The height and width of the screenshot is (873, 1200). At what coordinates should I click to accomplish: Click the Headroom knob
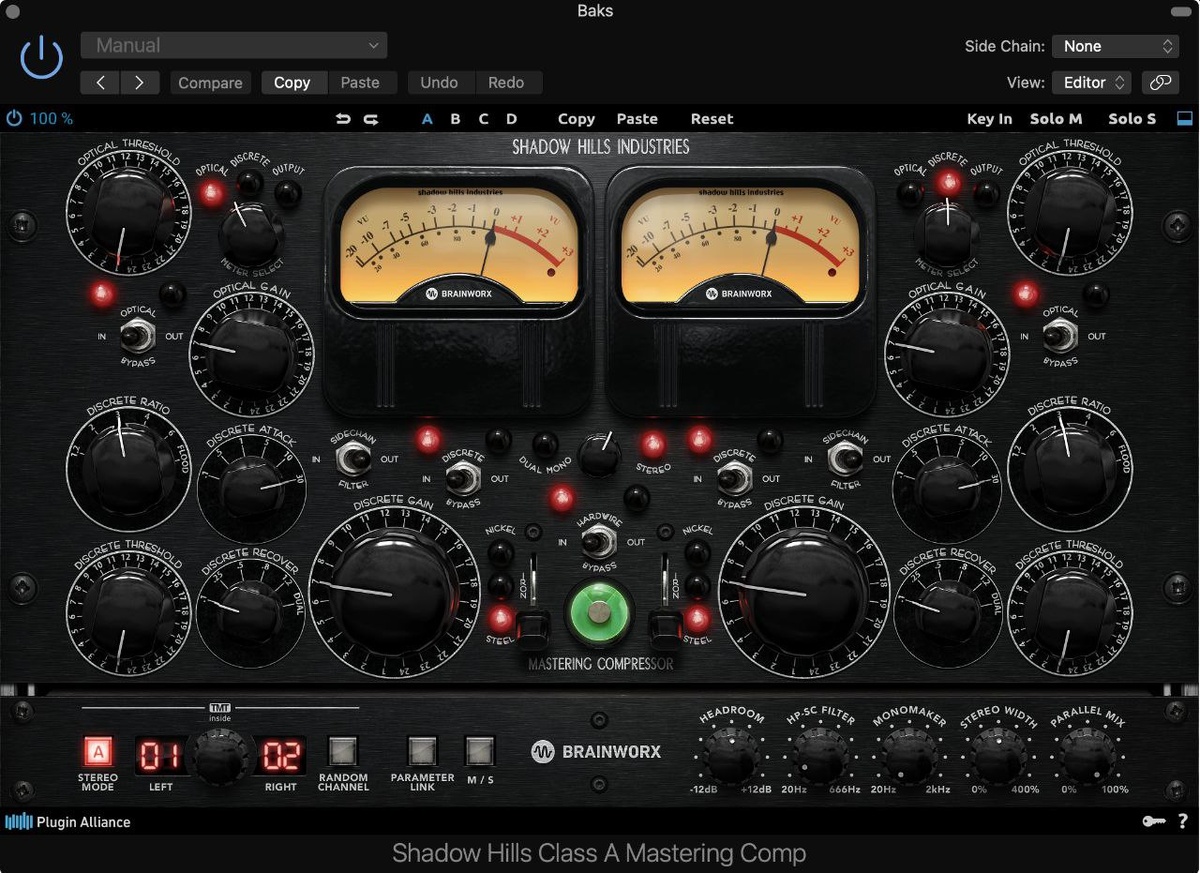[x=731, y=756]
